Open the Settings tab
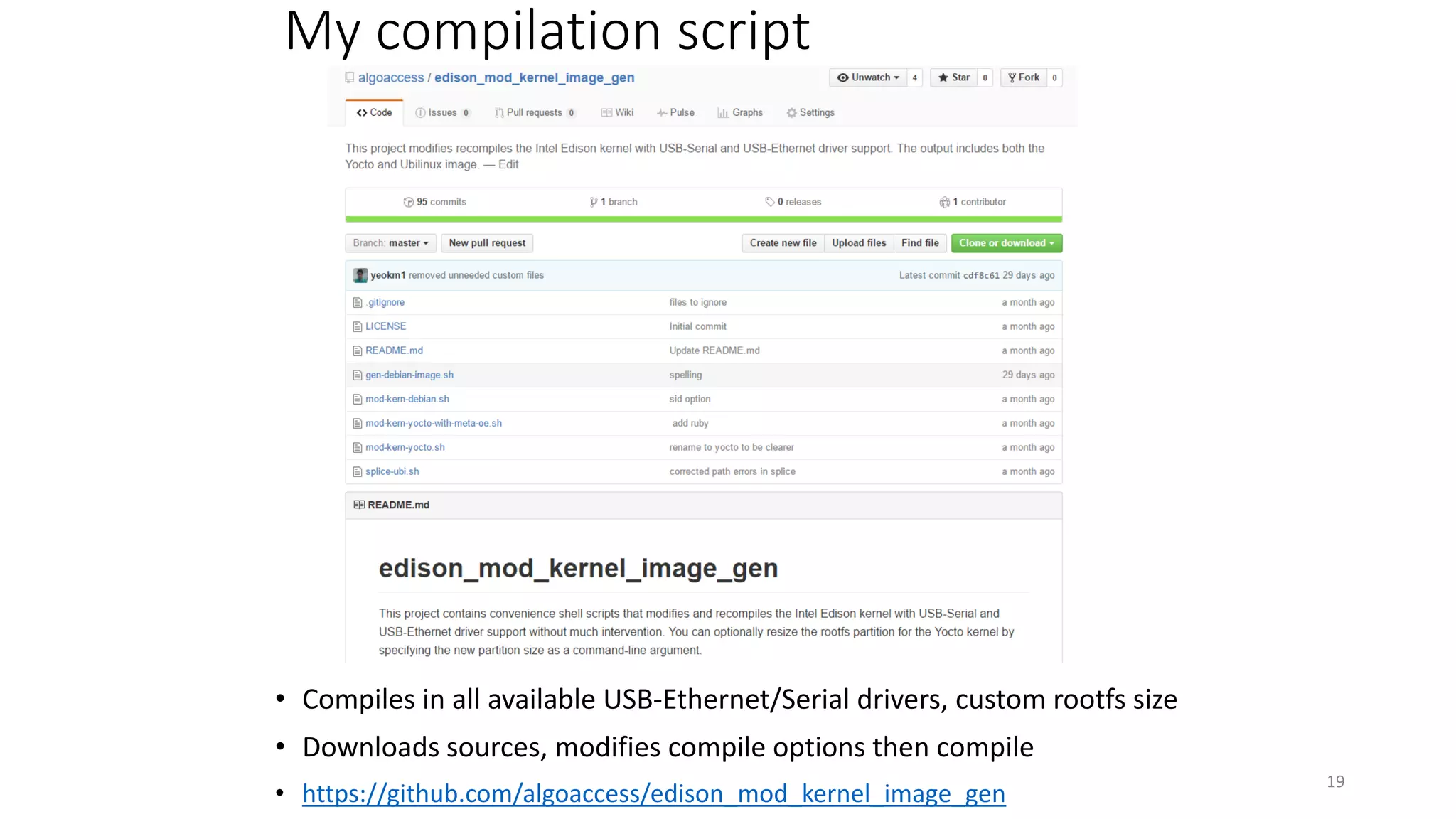This screenshot has height=819, width=1456. pyautogui.click(x=810, y=113)
